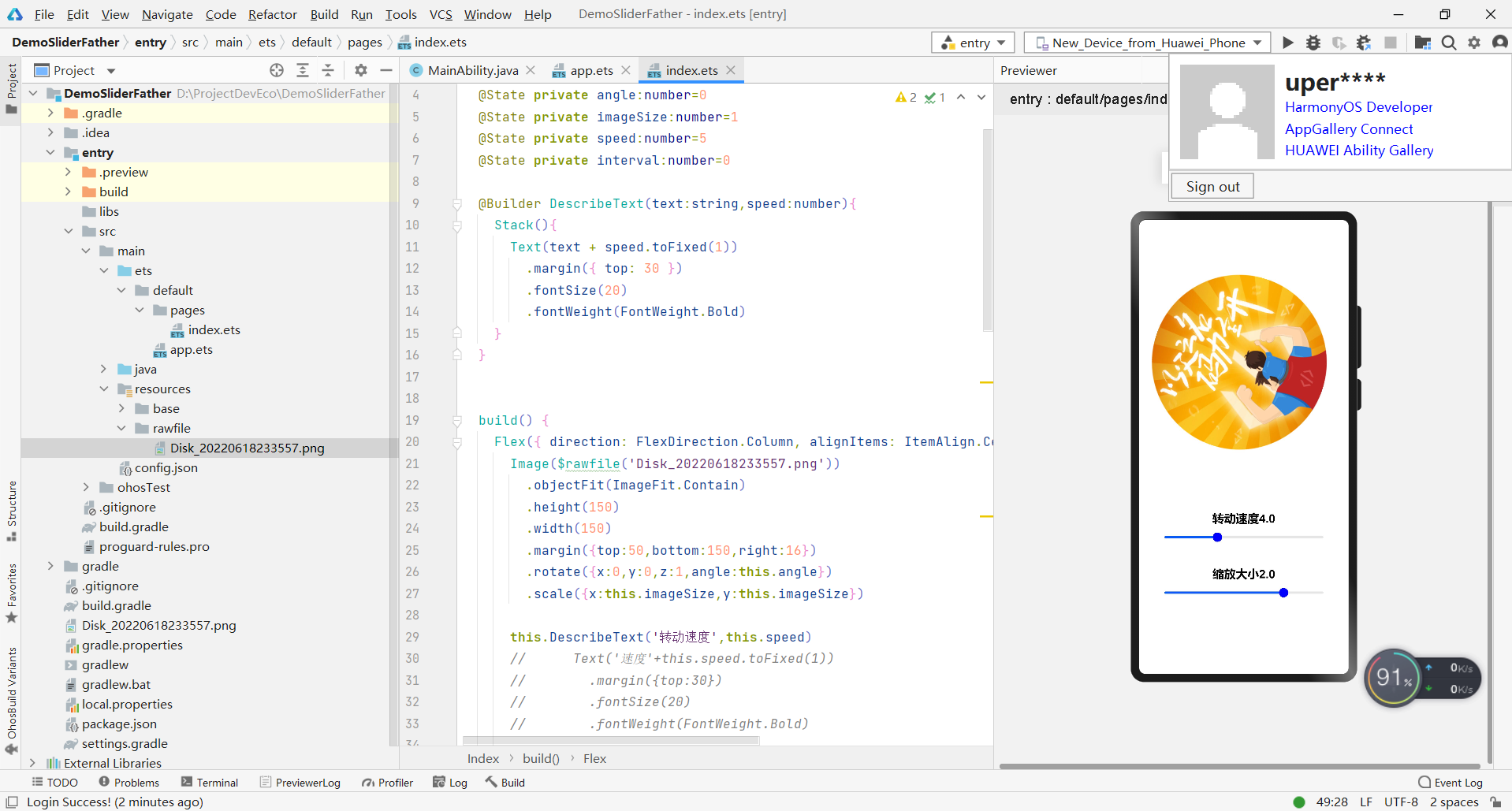Collapse the entry module node
This screenshot has width=1512, height=811.
pyautogui.click(x=50, y=152)
